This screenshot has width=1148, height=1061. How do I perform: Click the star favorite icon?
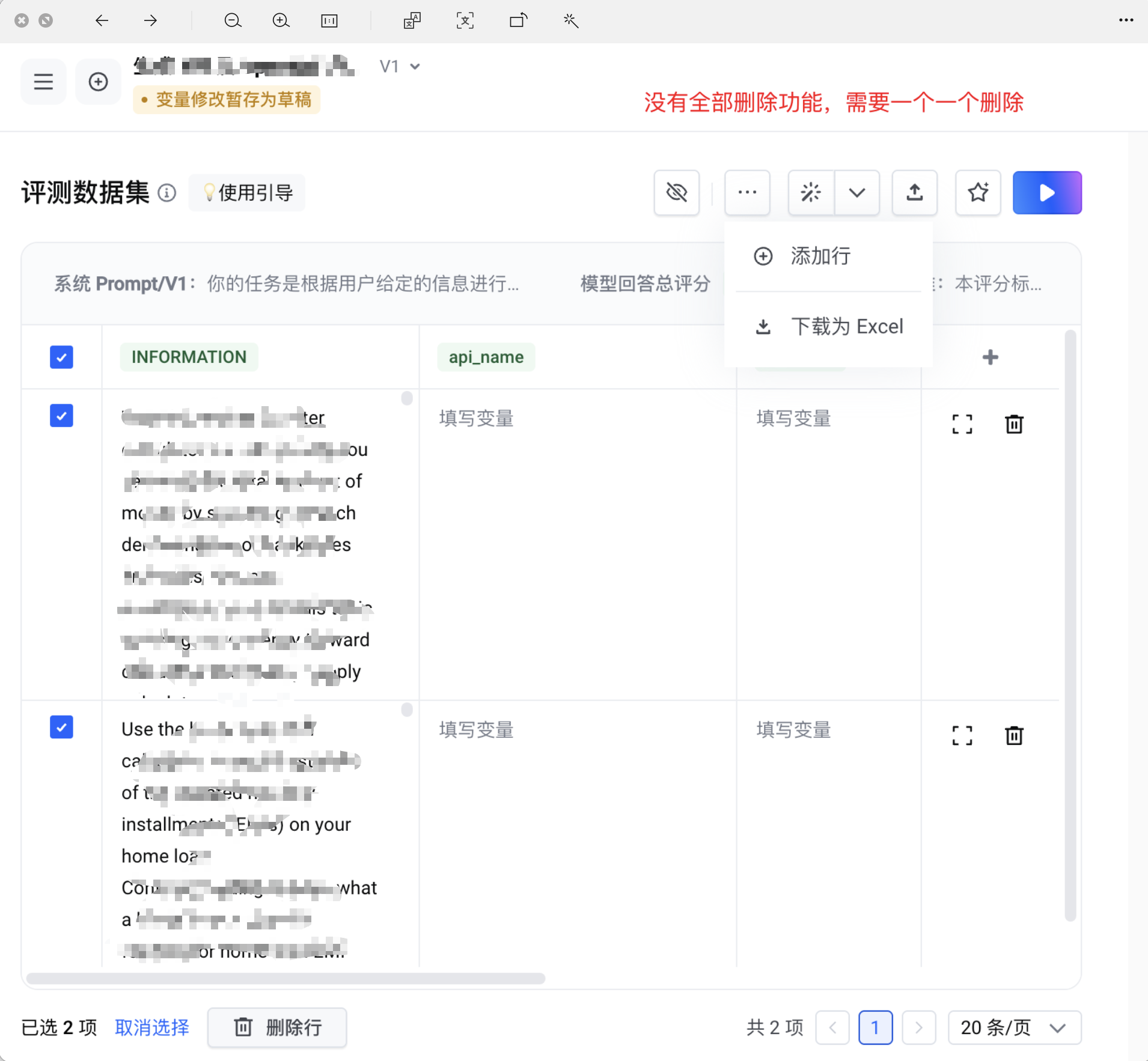[x=978, y=193]
